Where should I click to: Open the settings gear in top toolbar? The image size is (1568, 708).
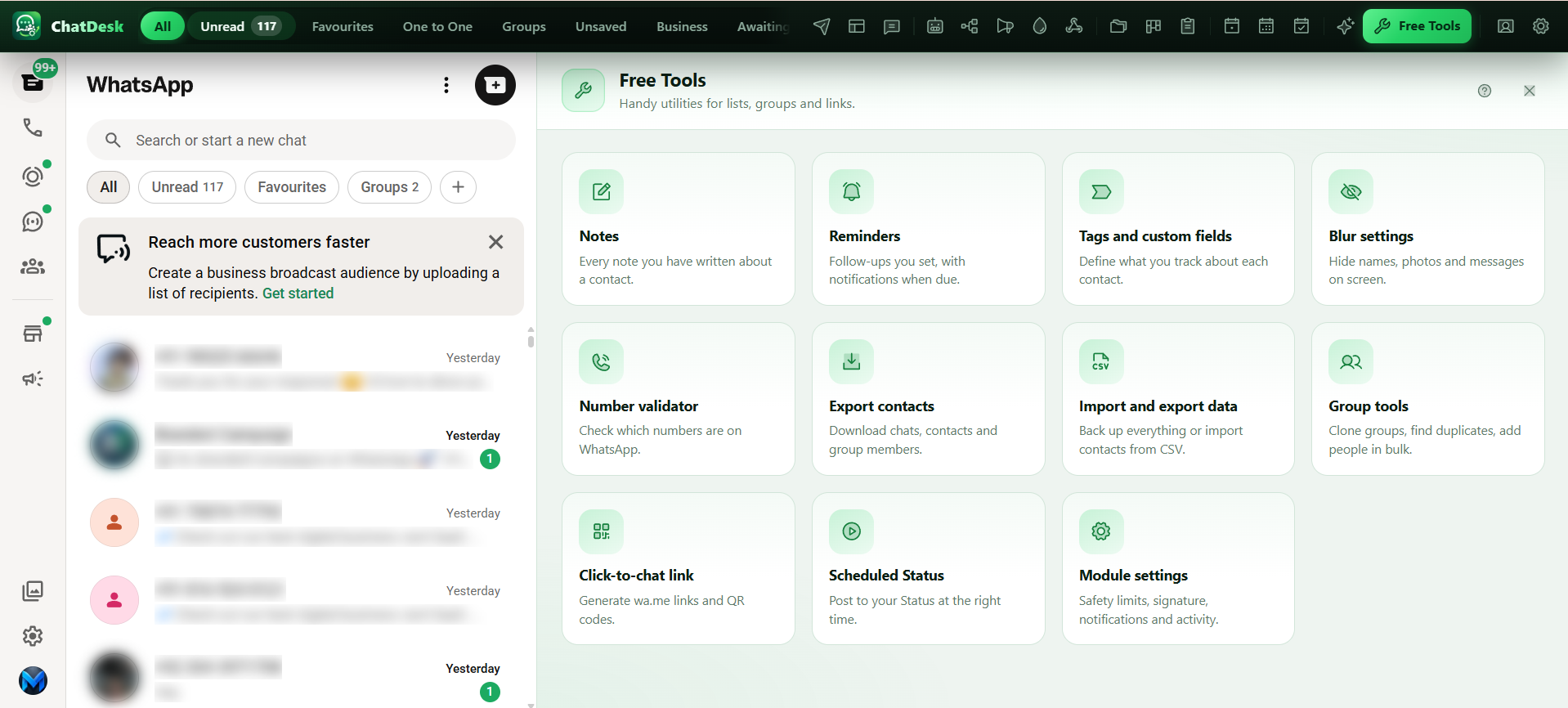point(1541,26)
